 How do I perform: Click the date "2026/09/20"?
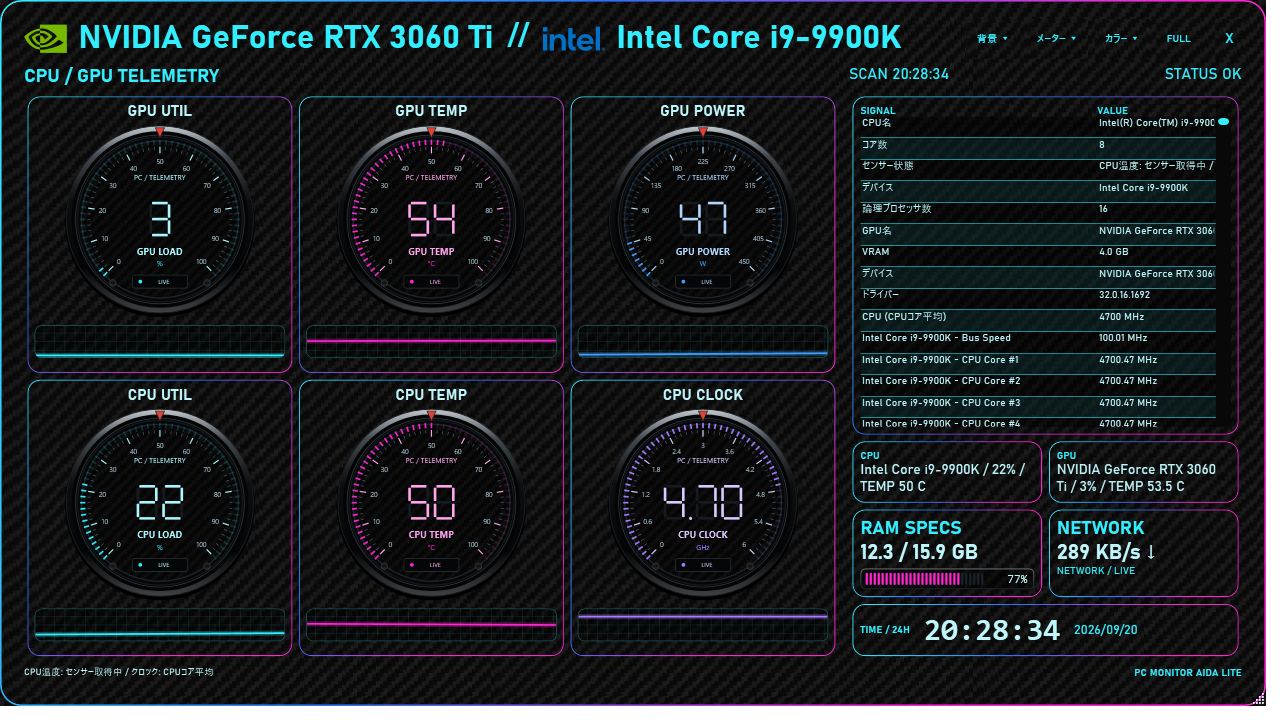1107,630
